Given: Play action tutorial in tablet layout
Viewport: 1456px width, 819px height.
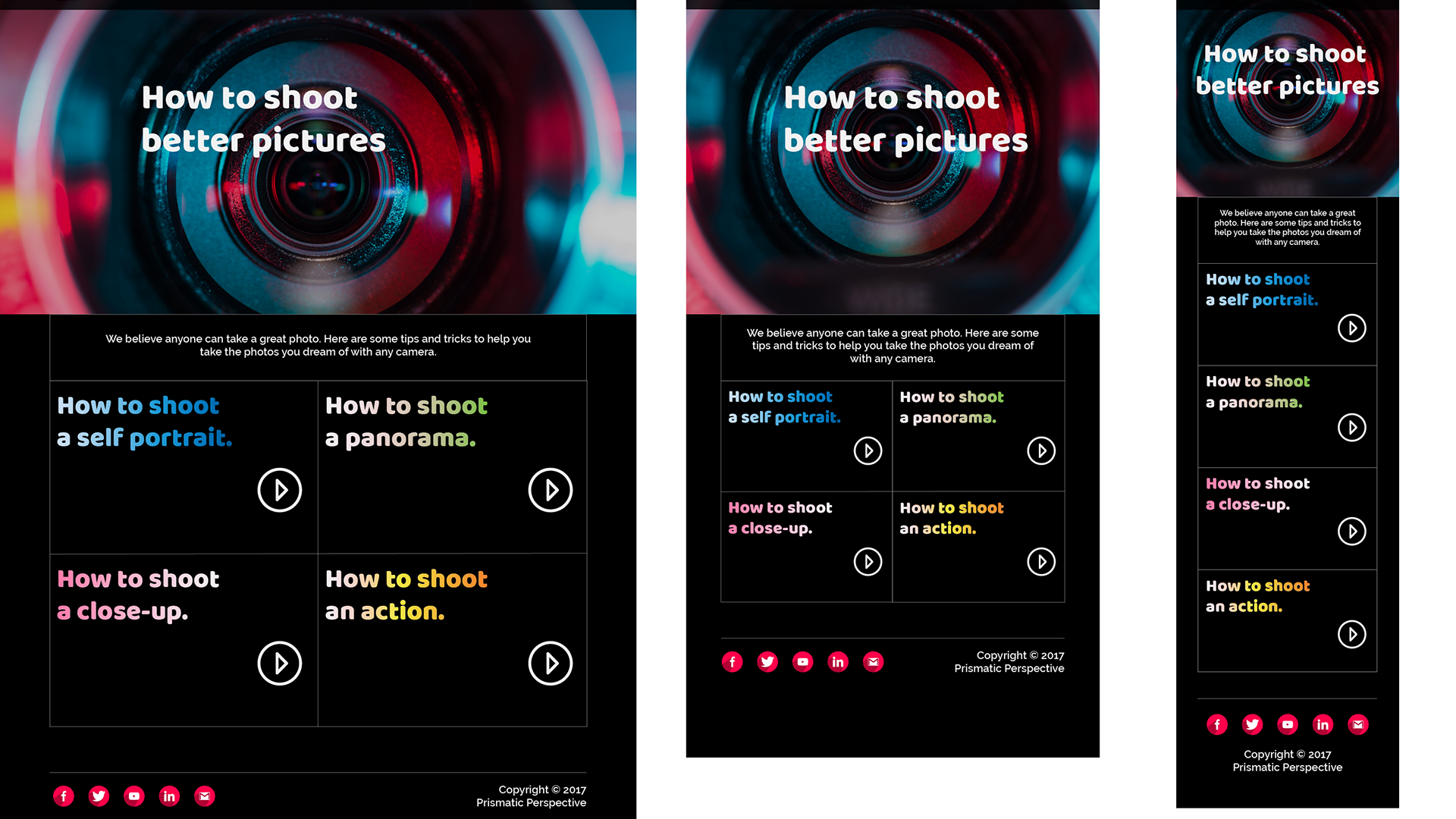Looking at the screenshot, I should click(x=1041, y=562).
